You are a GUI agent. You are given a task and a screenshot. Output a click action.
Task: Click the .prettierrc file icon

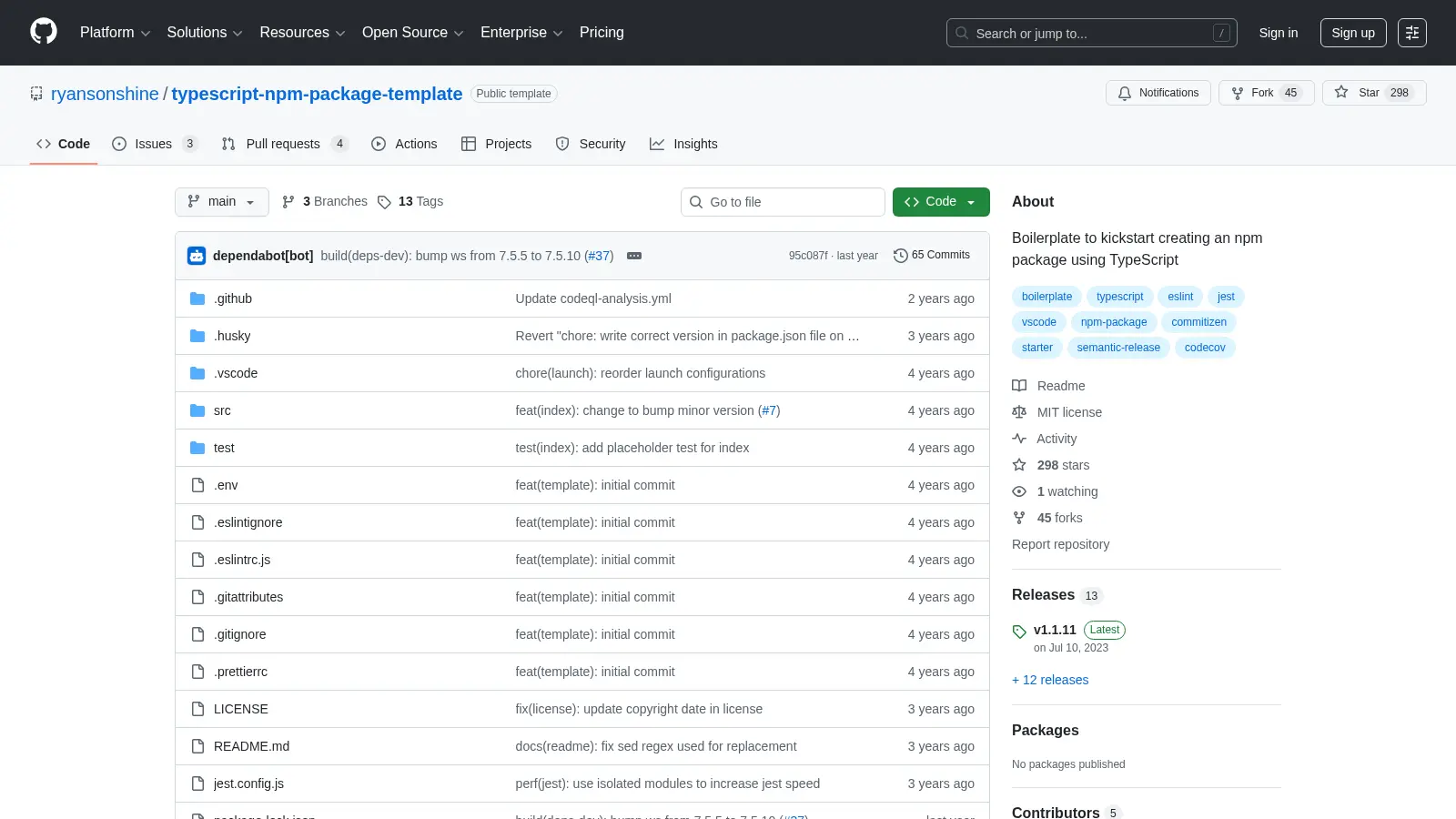(x=197, y=672)
